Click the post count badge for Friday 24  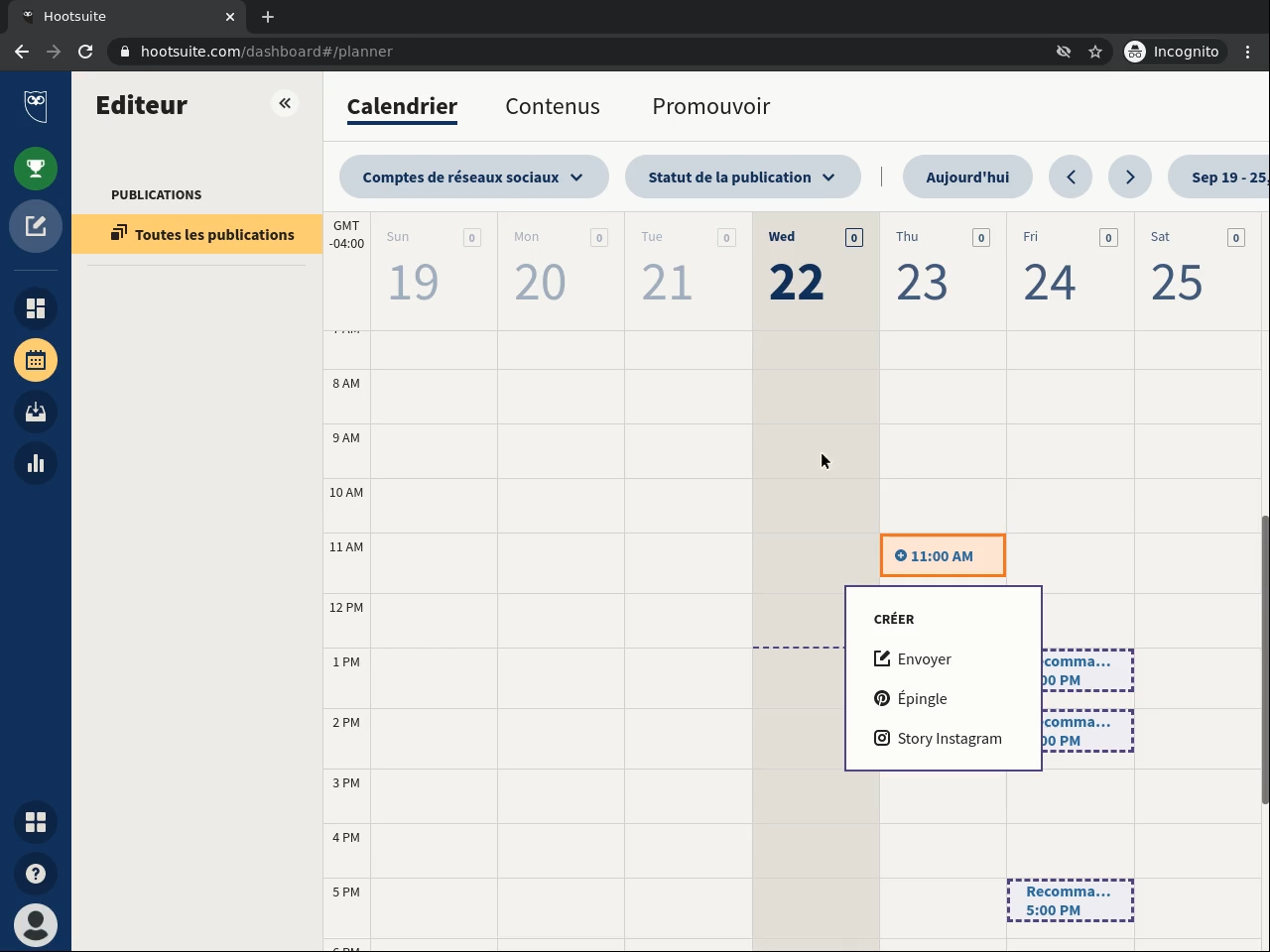click(1108, 238)
